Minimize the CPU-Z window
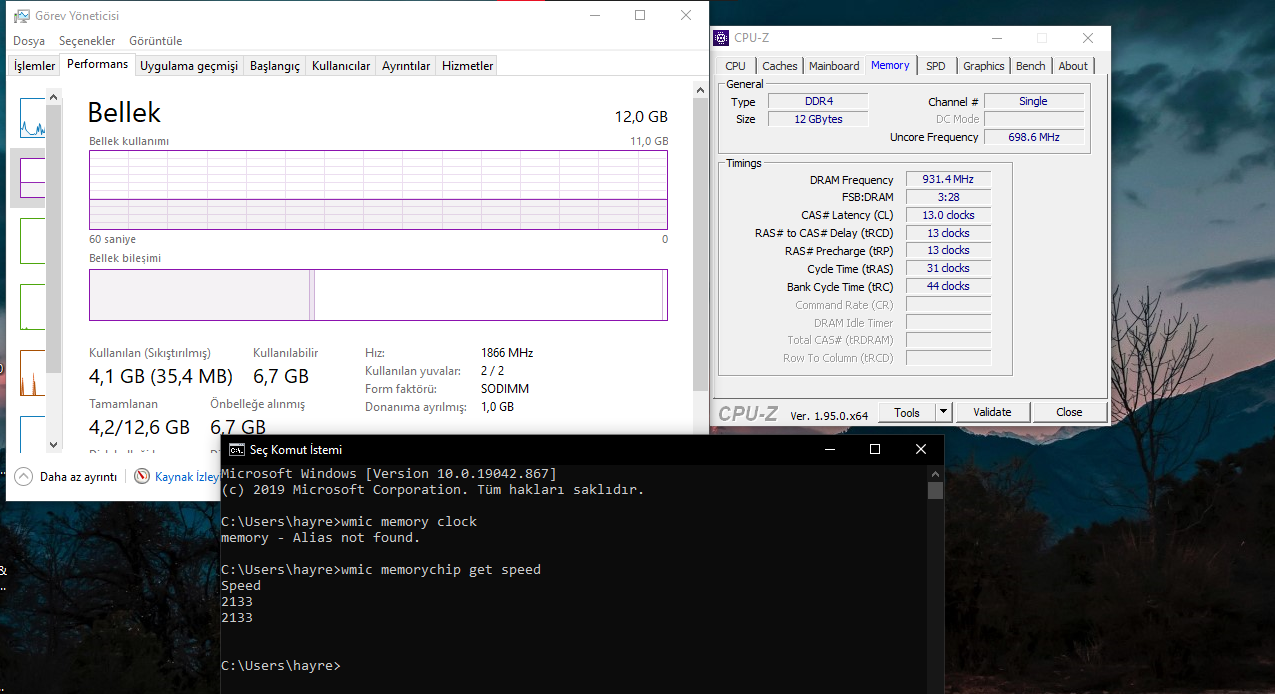Image resolution: width=1275 pixels, height=694 pixels. click(995, 38)
